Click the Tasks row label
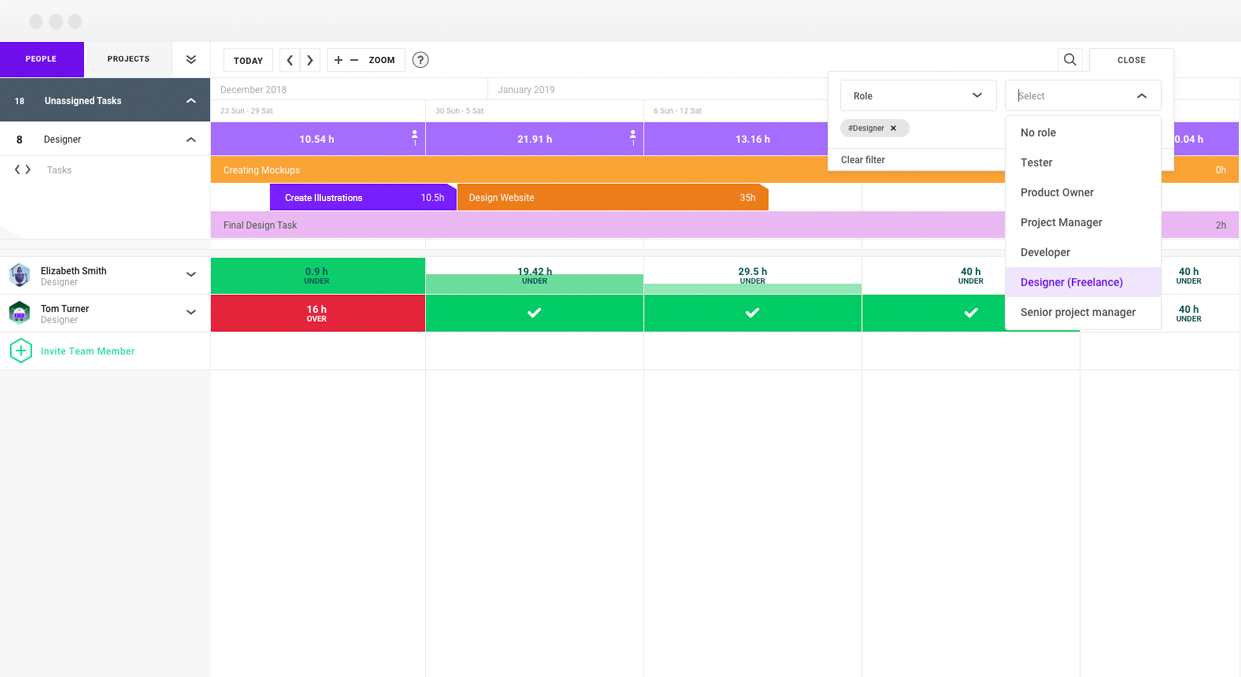The width and height of the screenshot is (1241, 677). click(59, 170)
